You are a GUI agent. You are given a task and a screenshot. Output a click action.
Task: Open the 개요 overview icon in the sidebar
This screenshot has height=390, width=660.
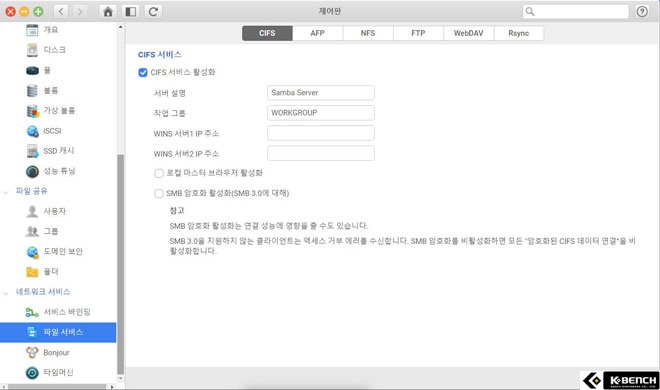click(x=32, y=30)
